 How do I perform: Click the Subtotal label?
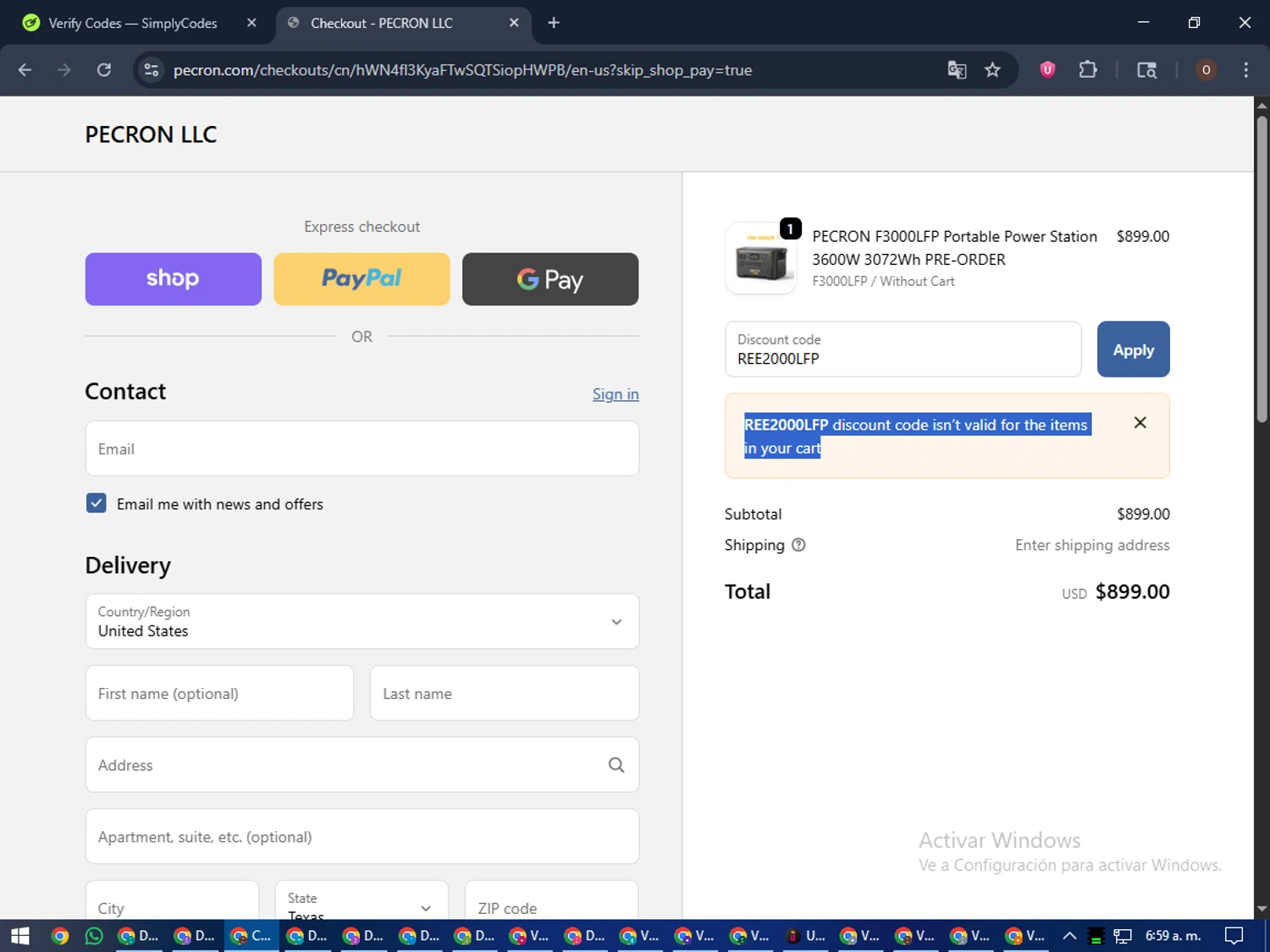(x=753, y=514)
